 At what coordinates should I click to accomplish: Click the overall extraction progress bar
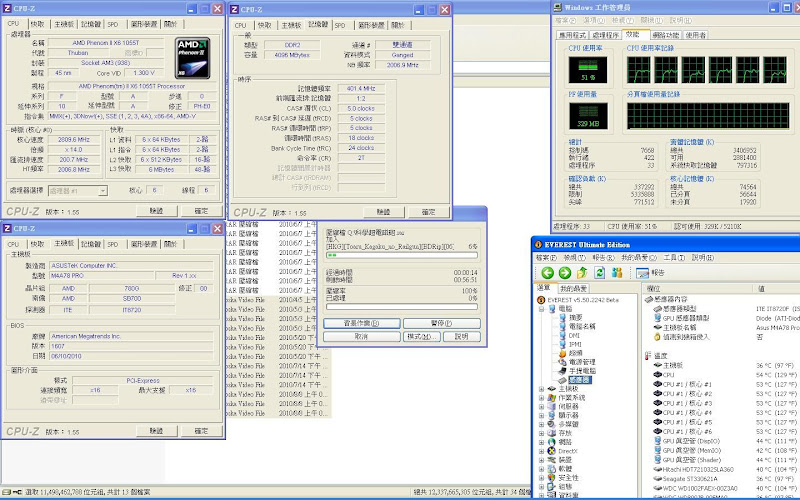403,306
